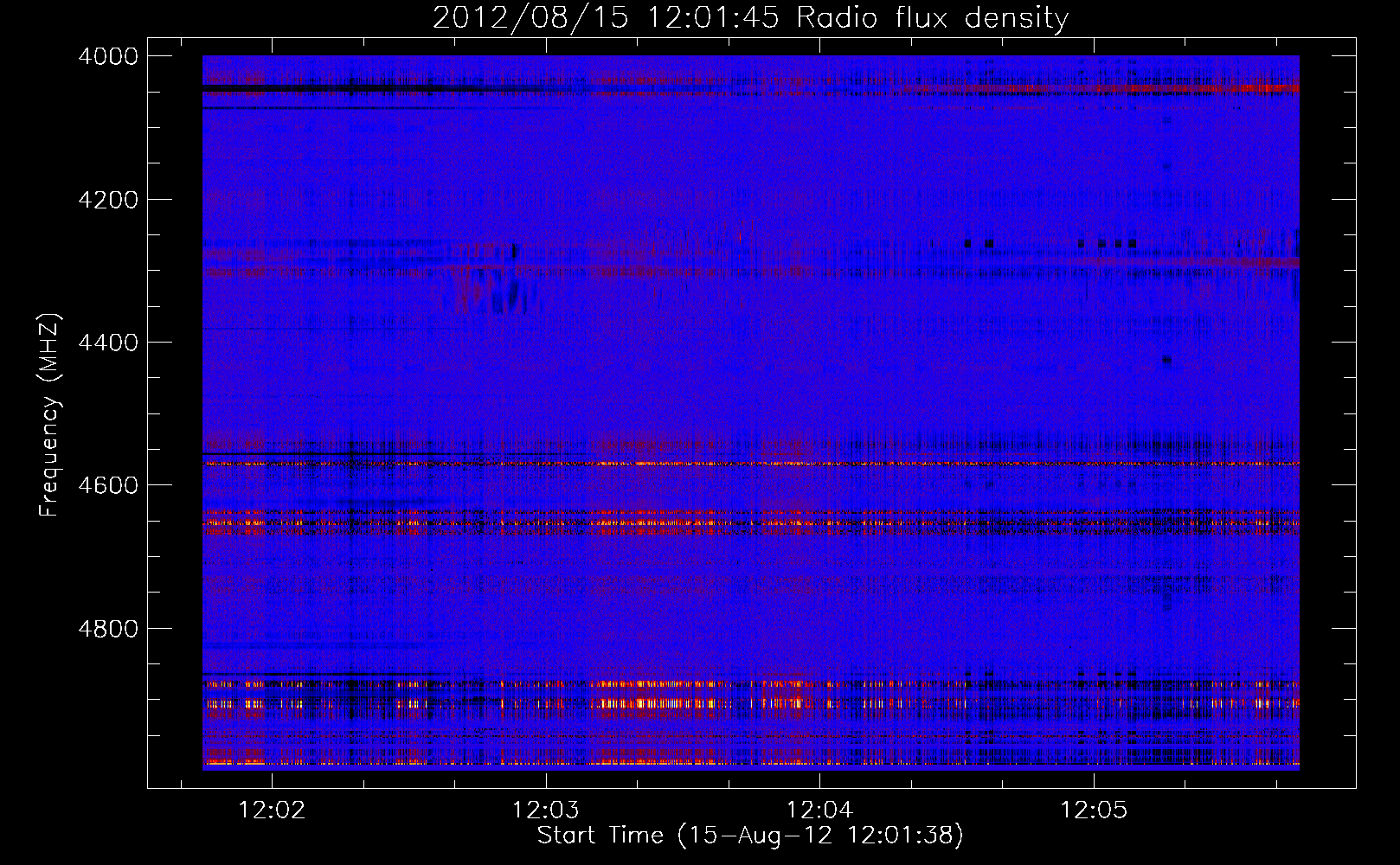Click the '12:03' time axis label
Viewport: 1400px width, 865px height.
546,811
